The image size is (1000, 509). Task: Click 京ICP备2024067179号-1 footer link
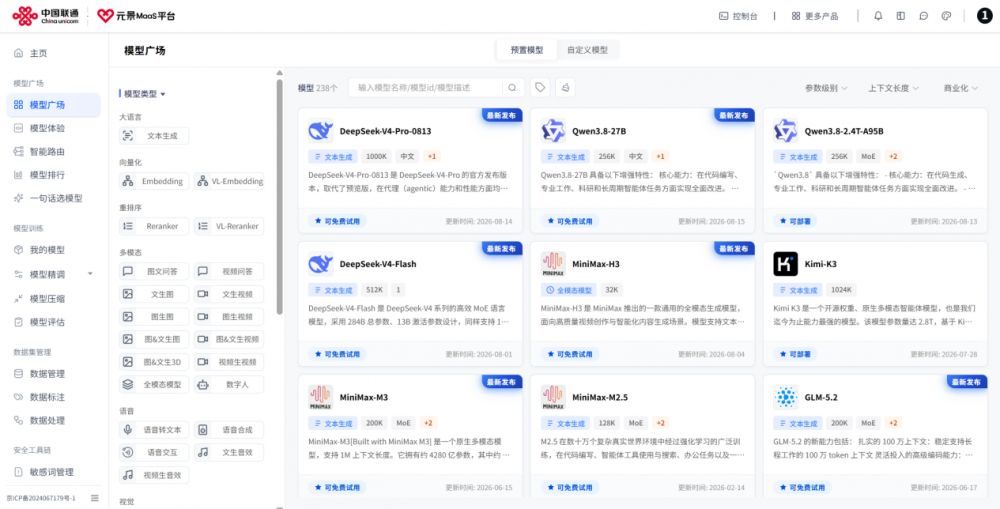click(41, 498)
